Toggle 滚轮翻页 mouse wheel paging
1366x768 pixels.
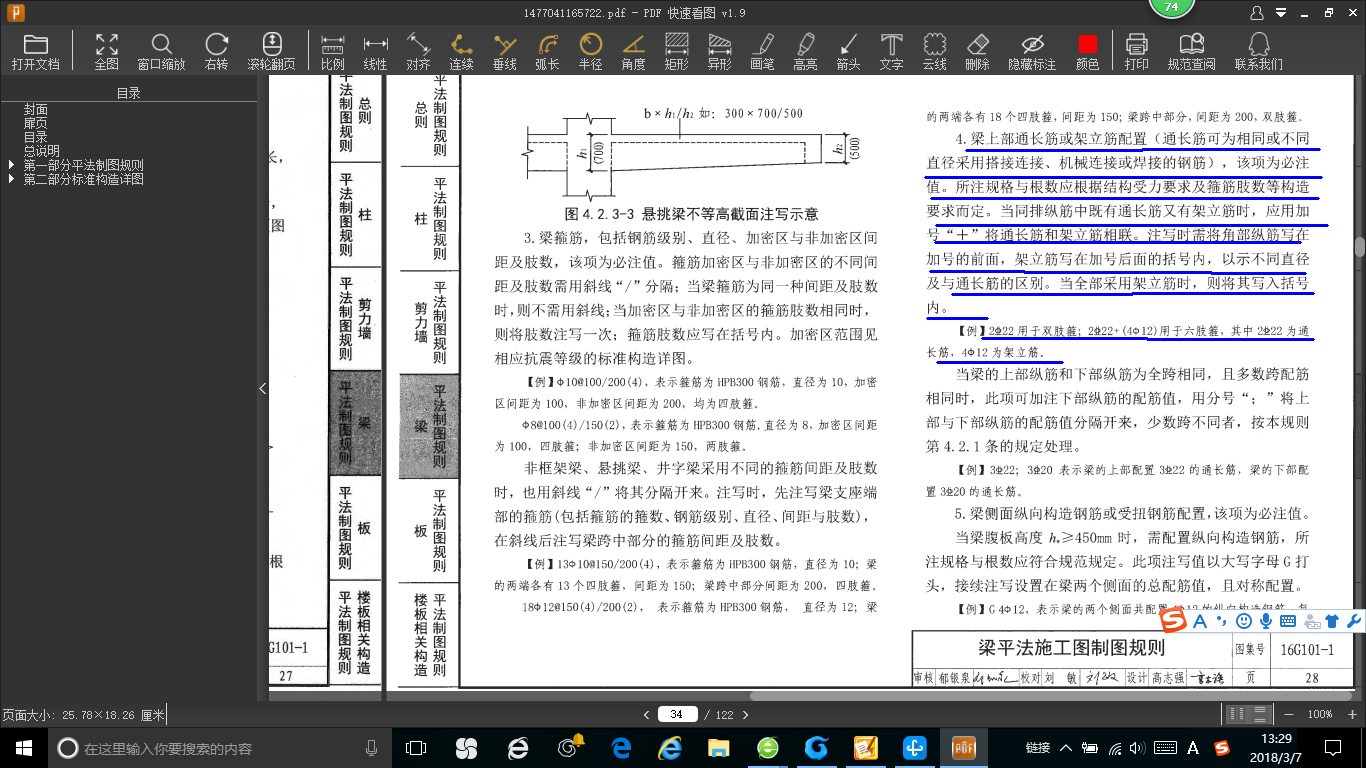272,51
